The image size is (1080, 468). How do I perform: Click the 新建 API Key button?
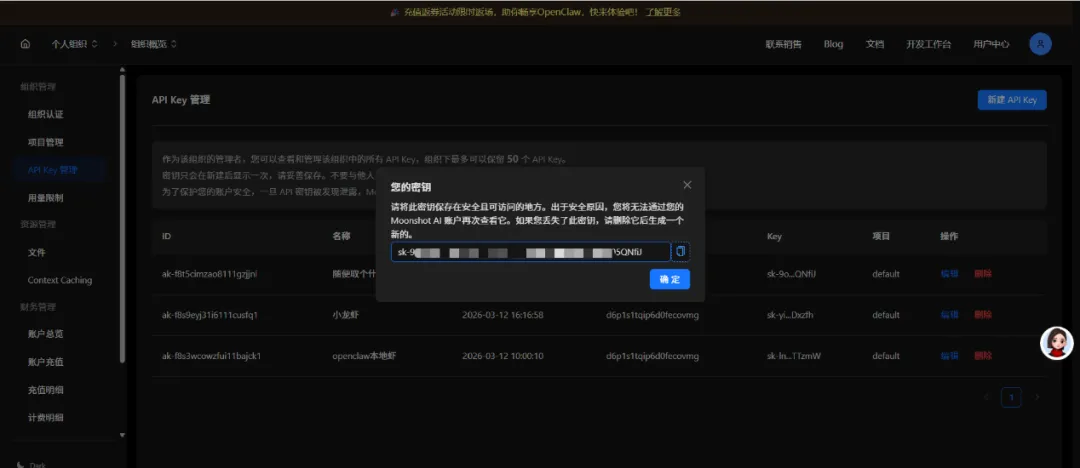pyautogui.click(x=1012, y=100)
